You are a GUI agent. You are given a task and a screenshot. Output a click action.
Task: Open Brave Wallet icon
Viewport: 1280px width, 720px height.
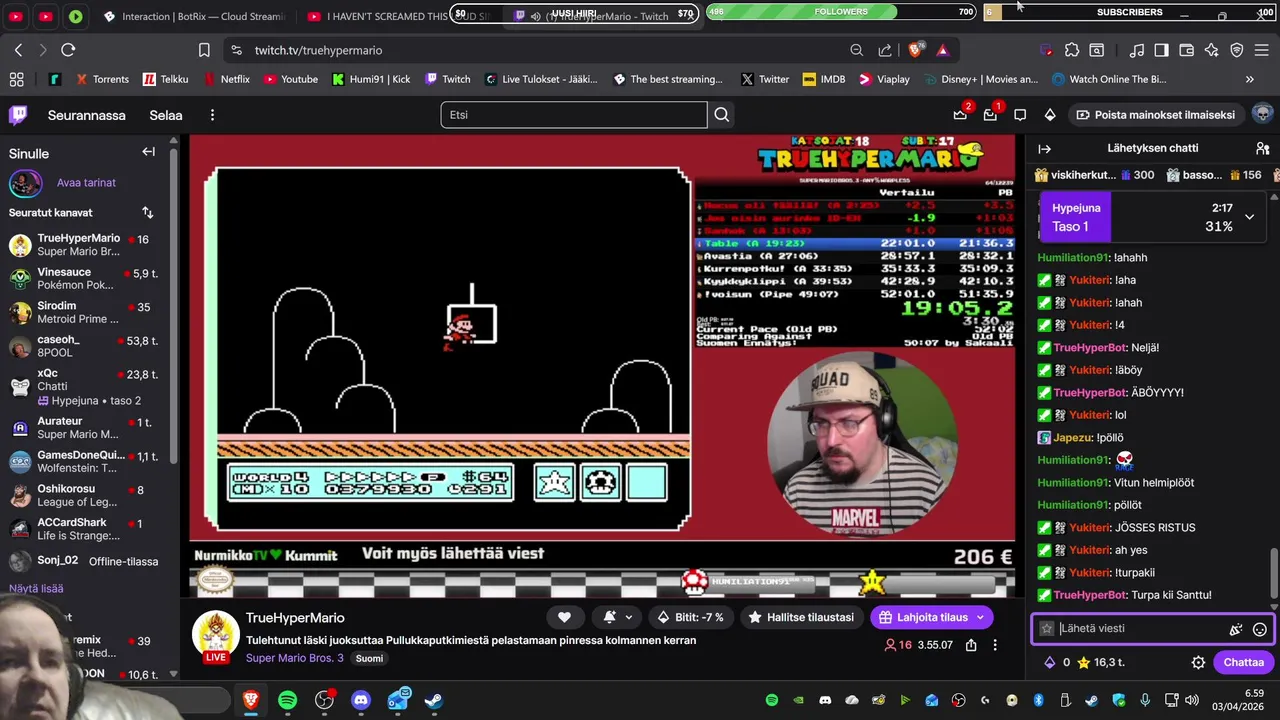pyautogui.click(x=1187, y=50)
